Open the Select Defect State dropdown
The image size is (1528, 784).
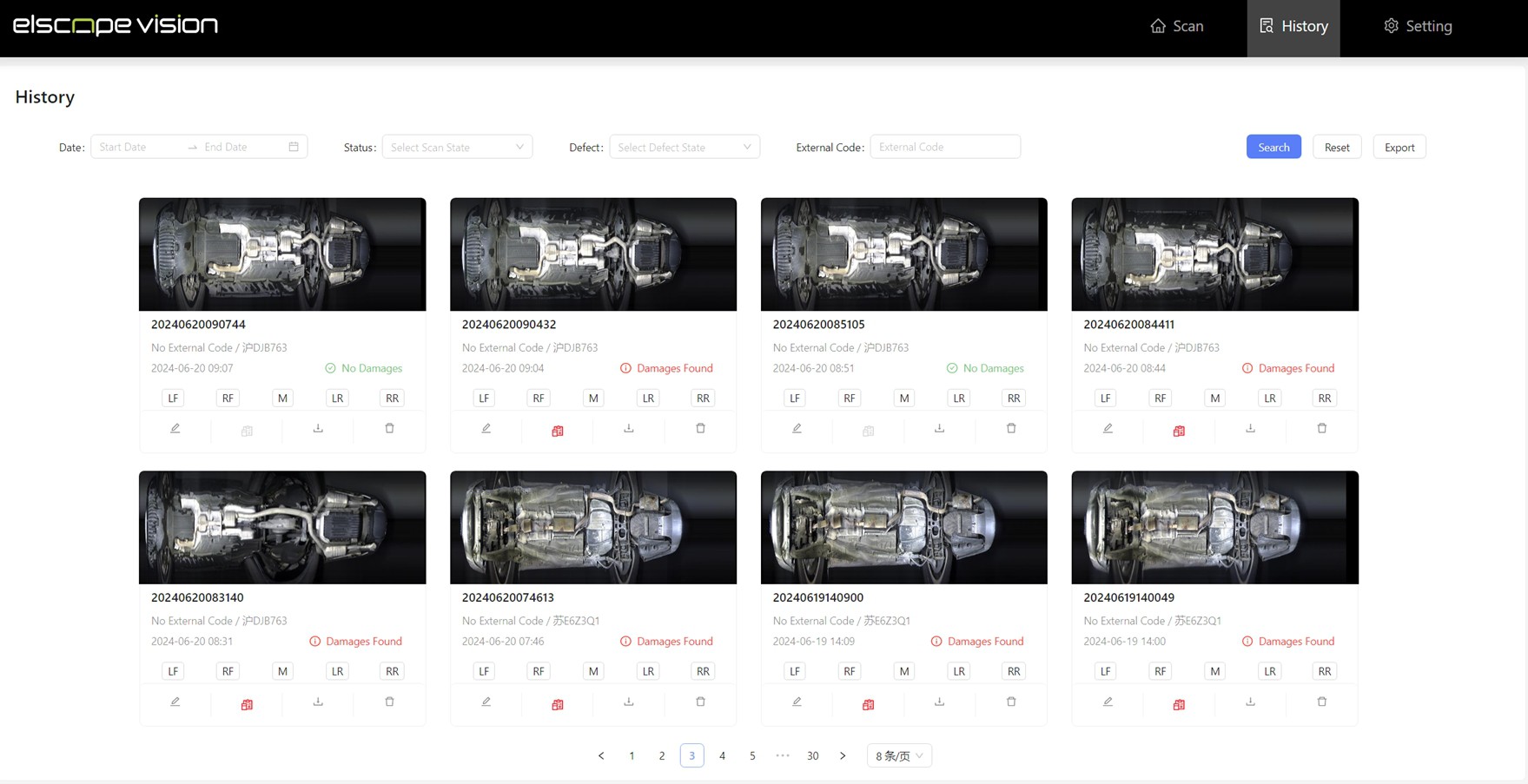point(685,147)
